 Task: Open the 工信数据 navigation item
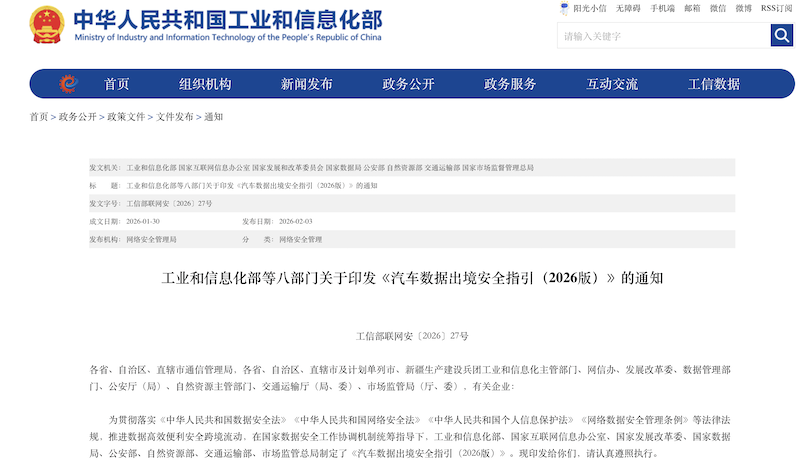point(714,84)
